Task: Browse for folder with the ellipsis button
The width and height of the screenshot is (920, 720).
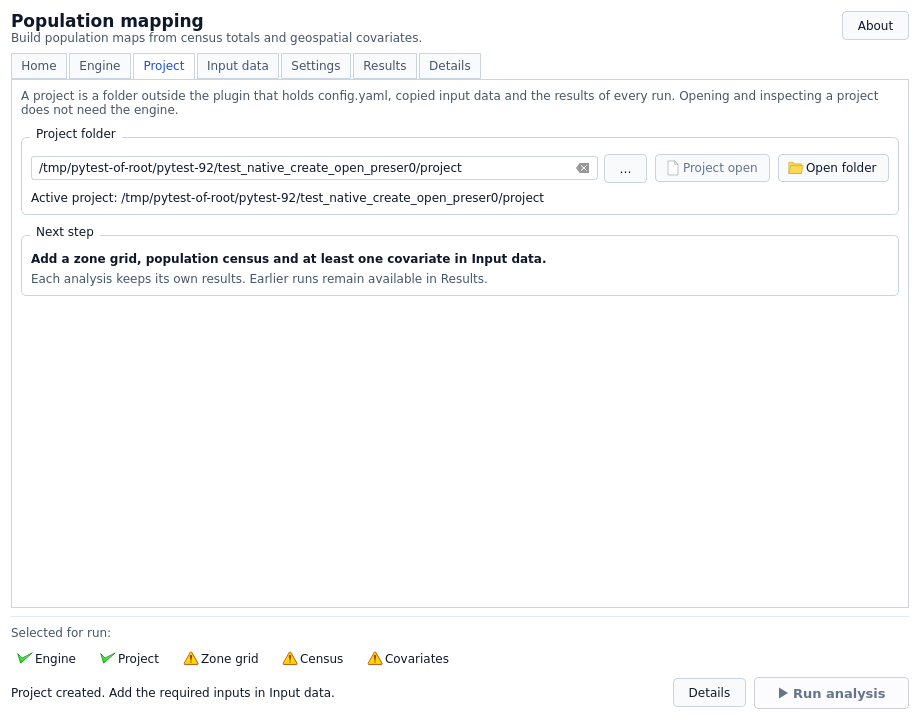Action: point(625,168)
